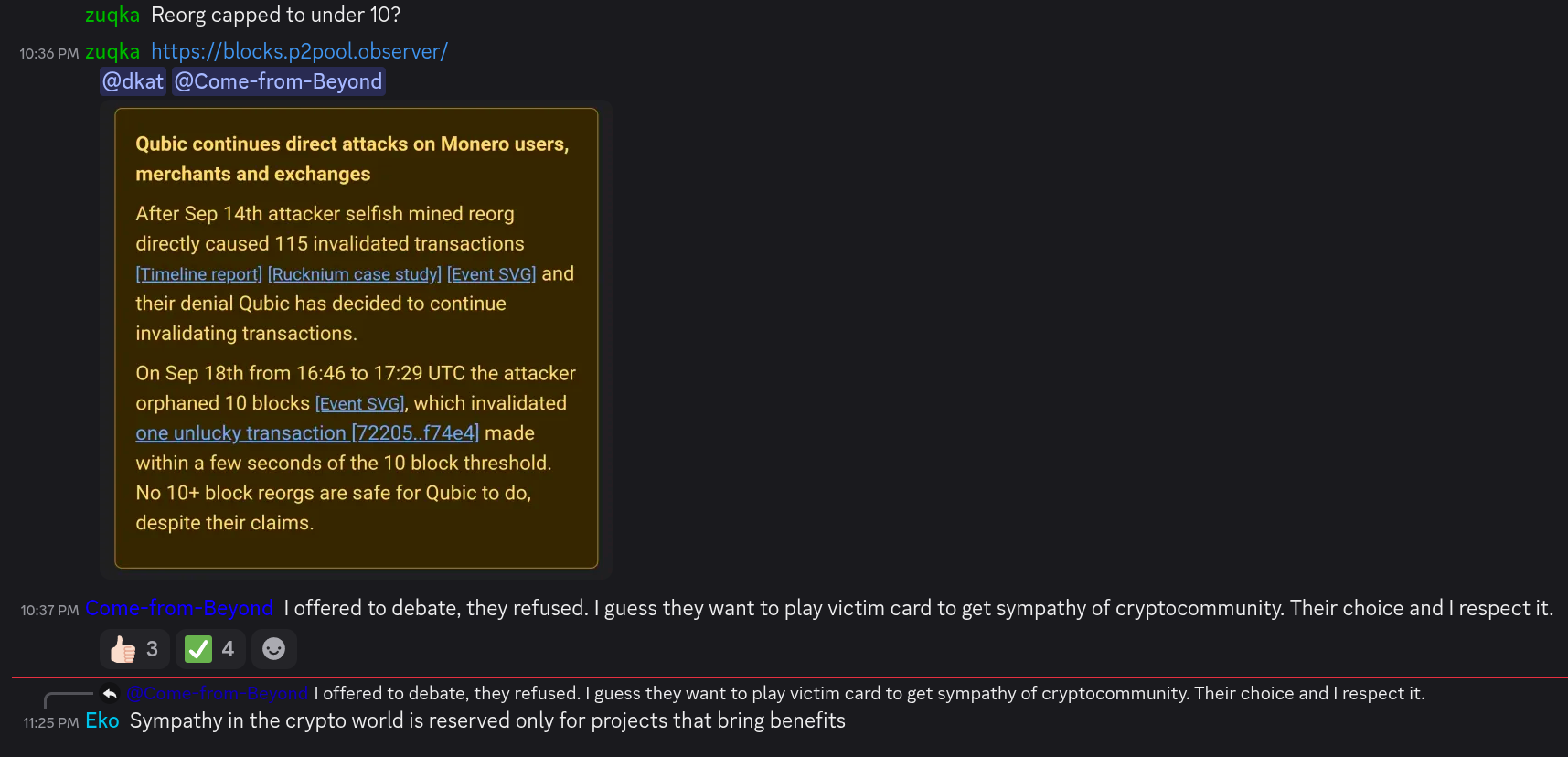Click the @dkat mention
The image size is (1568, 757).
(133, 81)
